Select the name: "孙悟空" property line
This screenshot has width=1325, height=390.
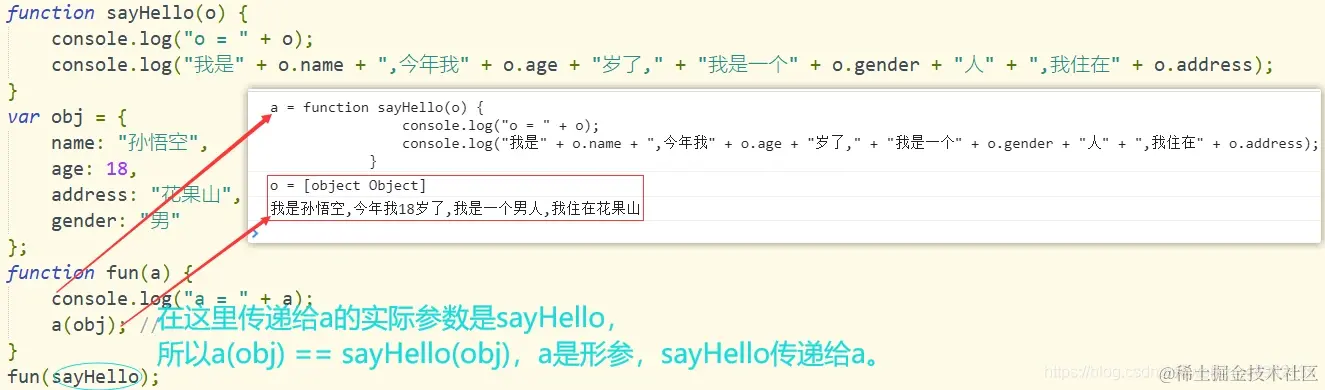click(129, 143)
